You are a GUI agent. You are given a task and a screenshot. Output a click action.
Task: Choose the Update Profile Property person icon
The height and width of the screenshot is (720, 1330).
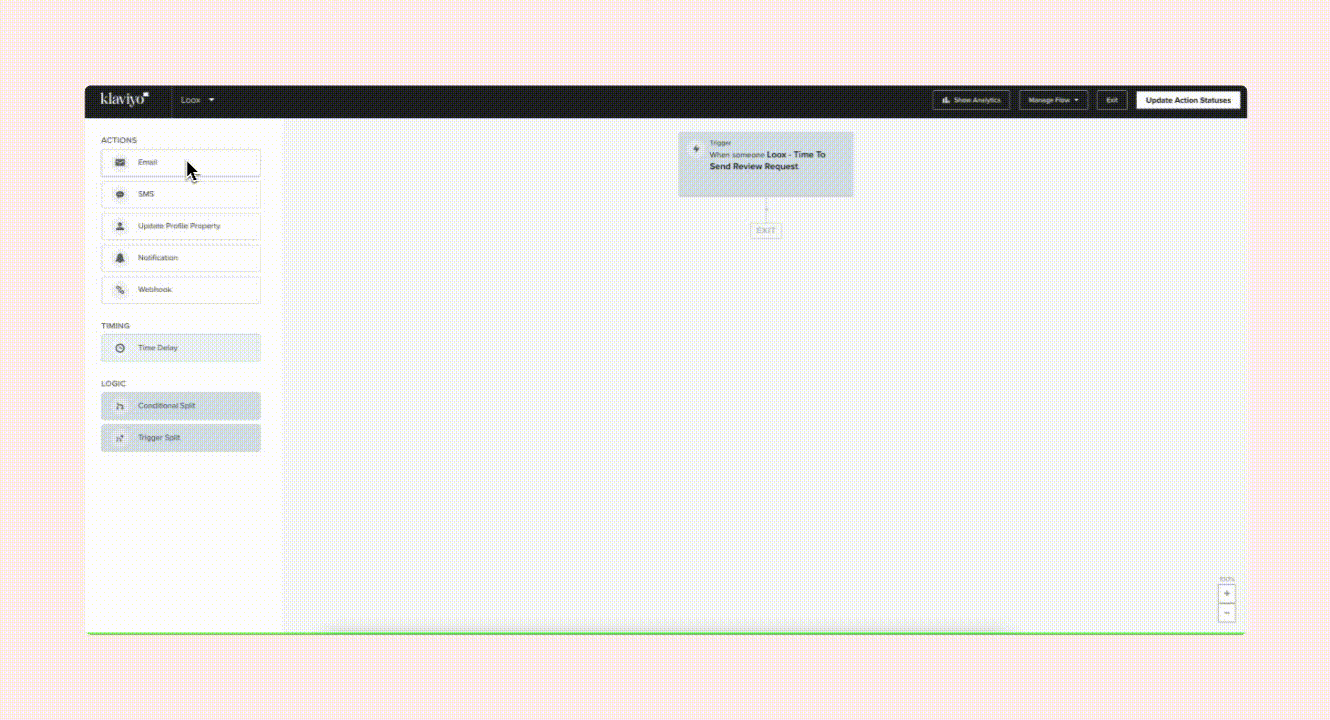coord(120,226)
